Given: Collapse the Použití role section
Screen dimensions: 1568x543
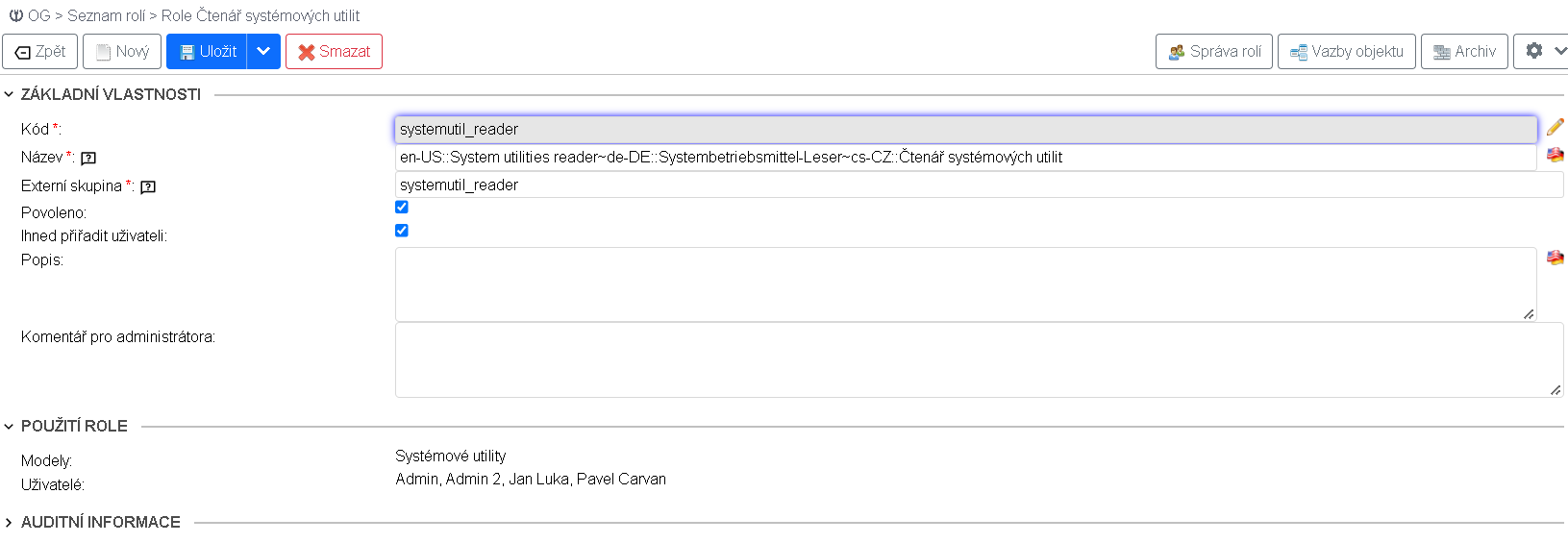Looking at the screenshot, I should [10, 427].
